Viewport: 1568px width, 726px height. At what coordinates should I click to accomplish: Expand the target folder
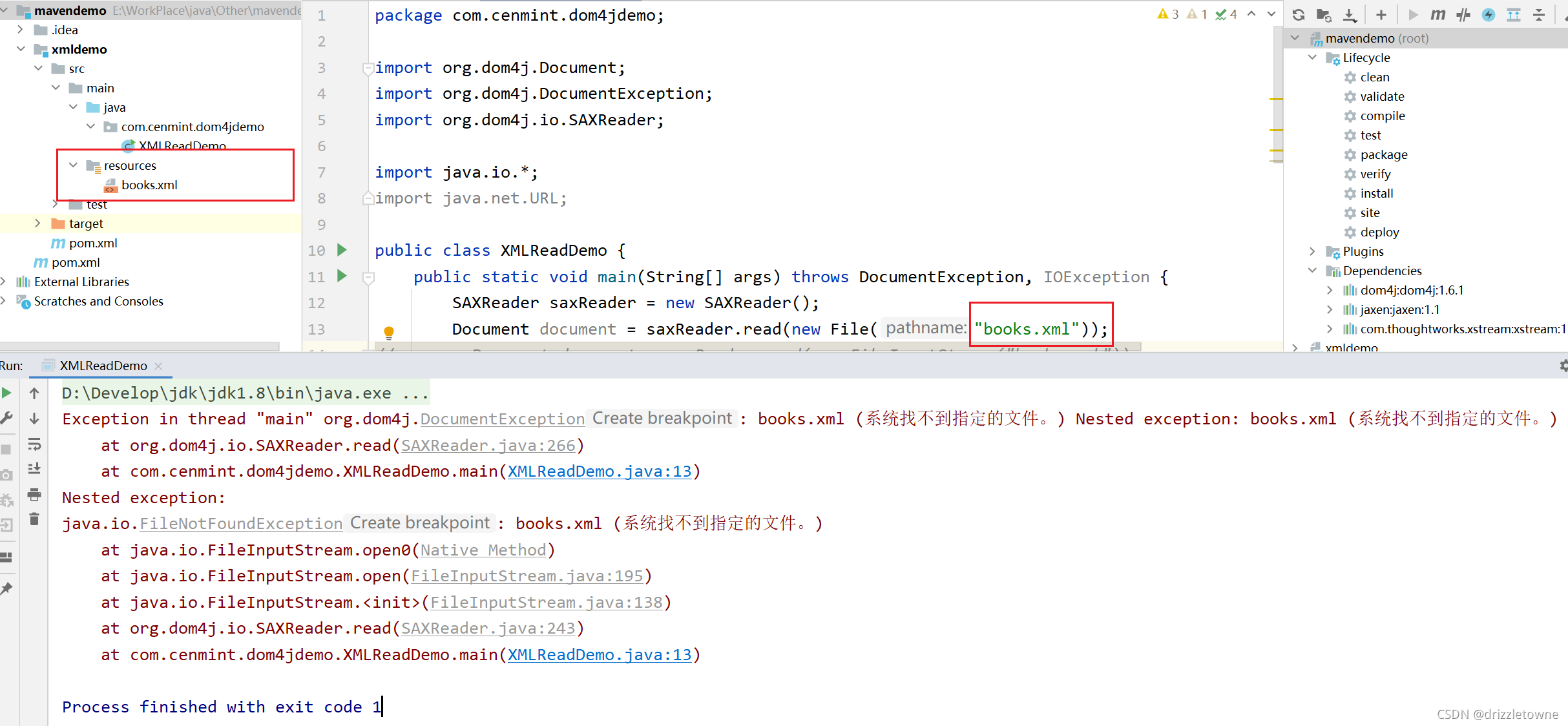[38, 223]
